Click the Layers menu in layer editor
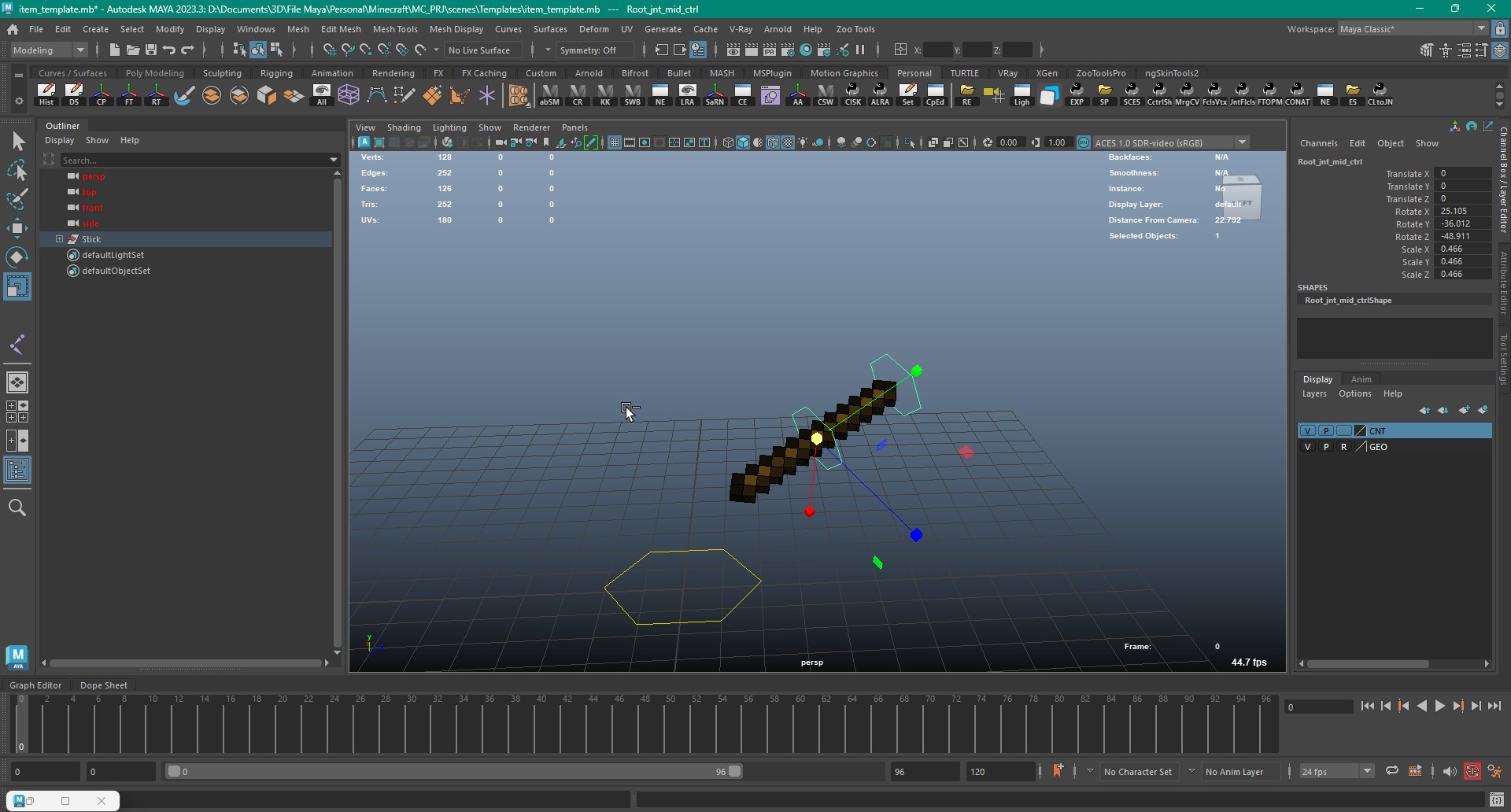The image size is (1511, 812). coord(1314,393)
